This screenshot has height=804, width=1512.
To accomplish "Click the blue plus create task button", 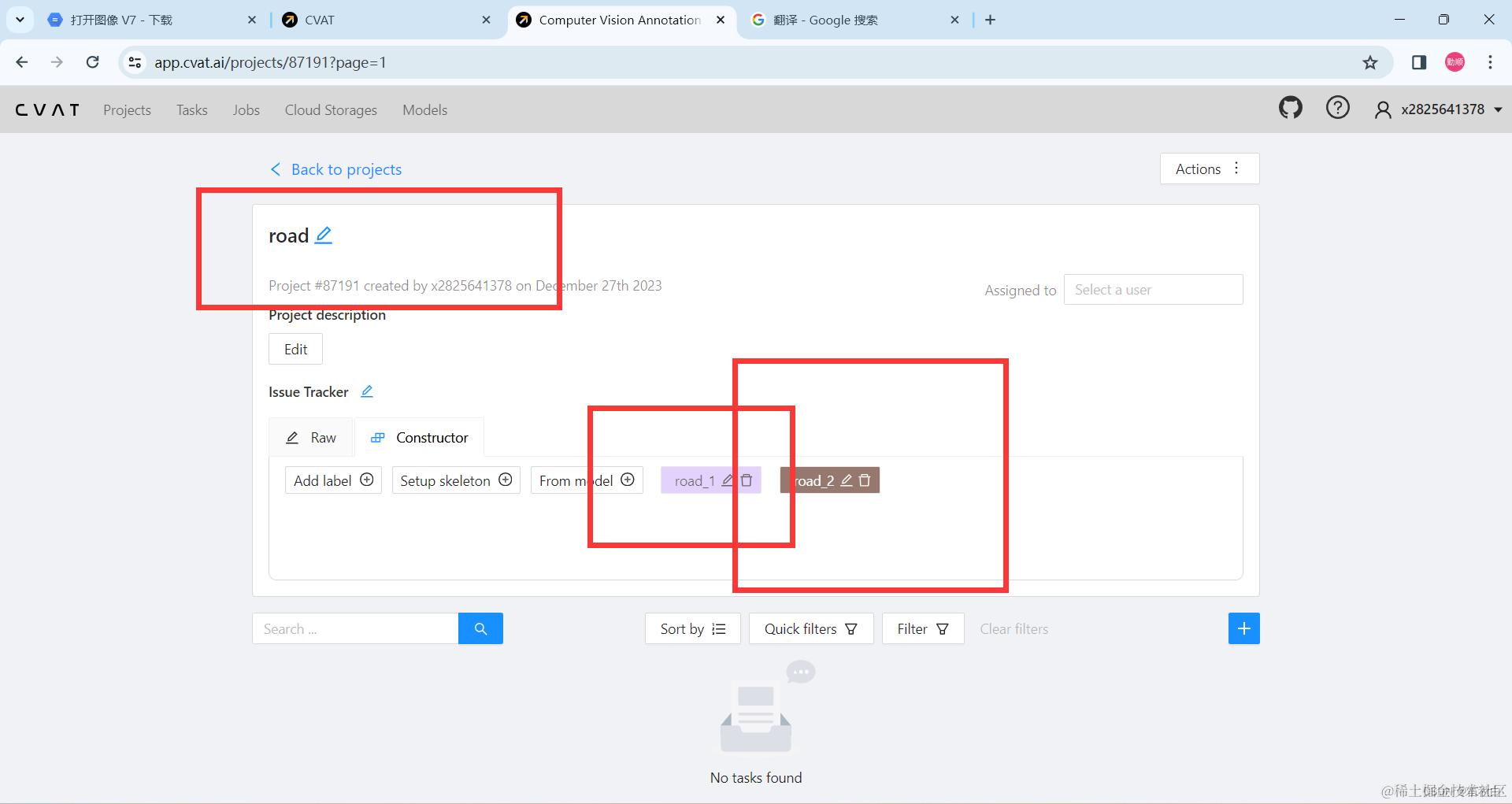I will 1243,628.
